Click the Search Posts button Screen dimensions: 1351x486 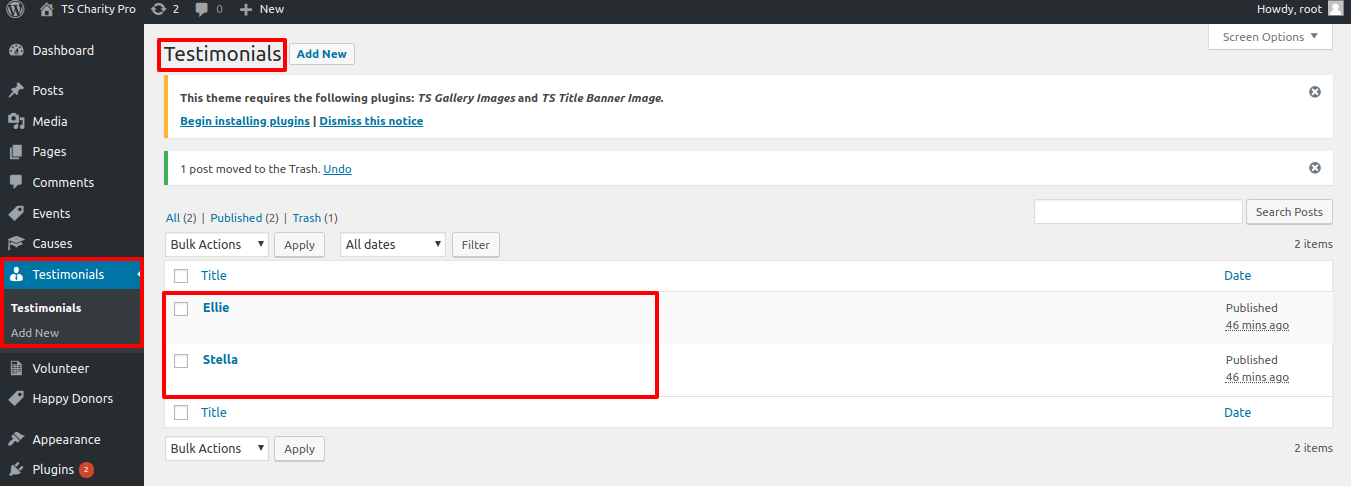coord(1289,212)
